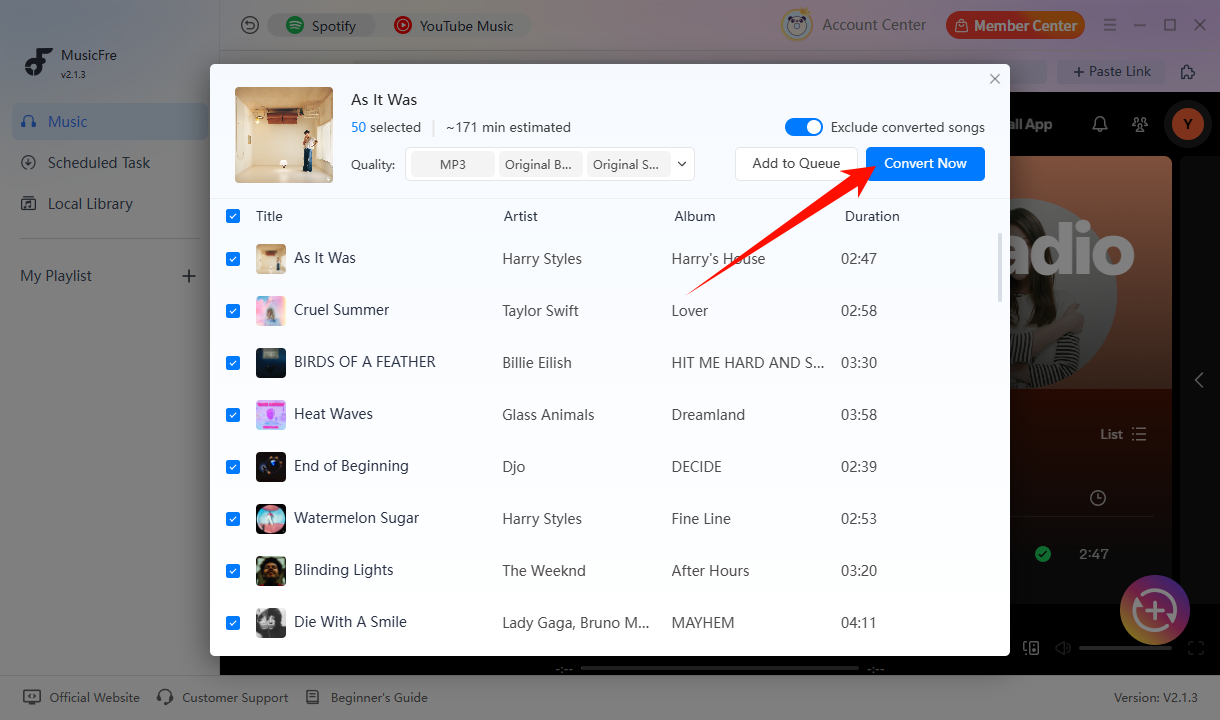
Task: Uncheck the Cruel Summer checkbox
Action: pos(233,311)
